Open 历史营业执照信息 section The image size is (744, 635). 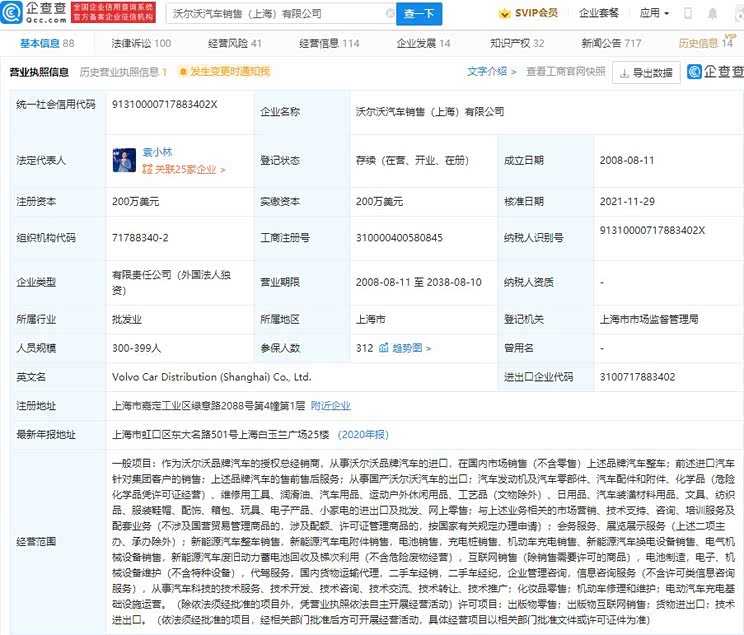[123, 72]
